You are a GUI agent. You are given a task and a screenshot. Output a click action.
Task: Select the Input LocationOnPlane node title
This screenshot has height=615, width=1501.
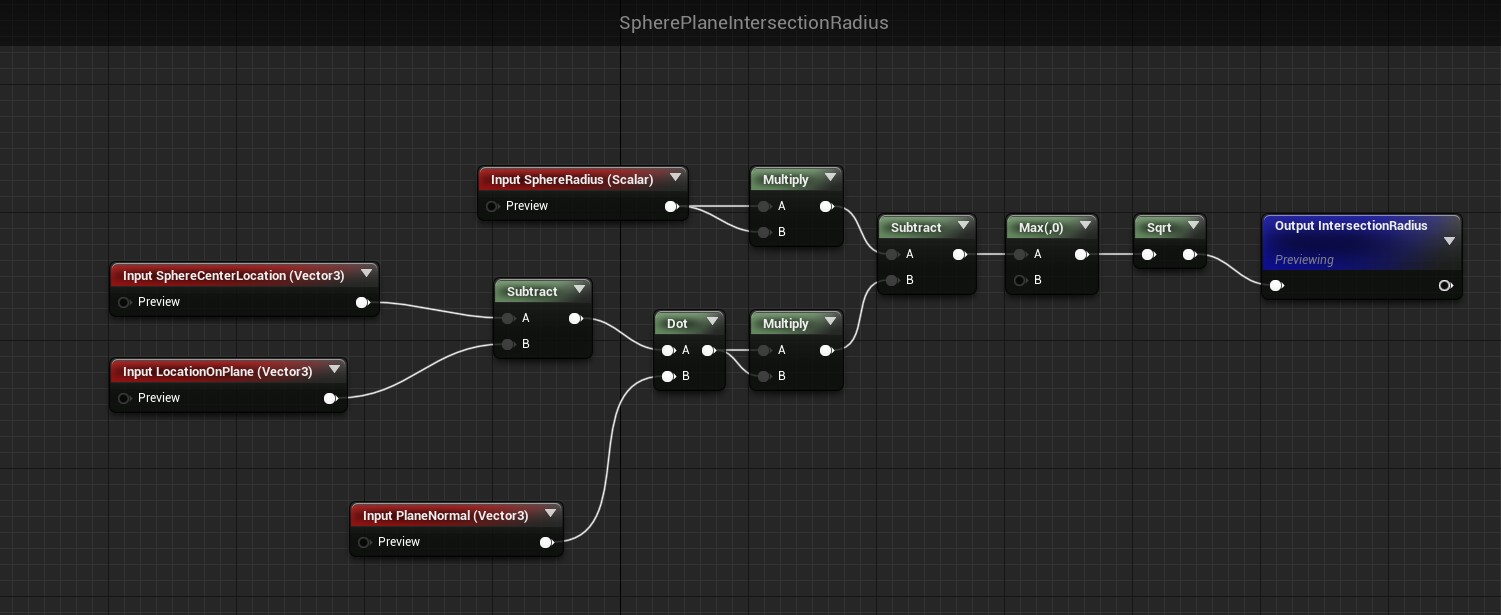point(217,371)
